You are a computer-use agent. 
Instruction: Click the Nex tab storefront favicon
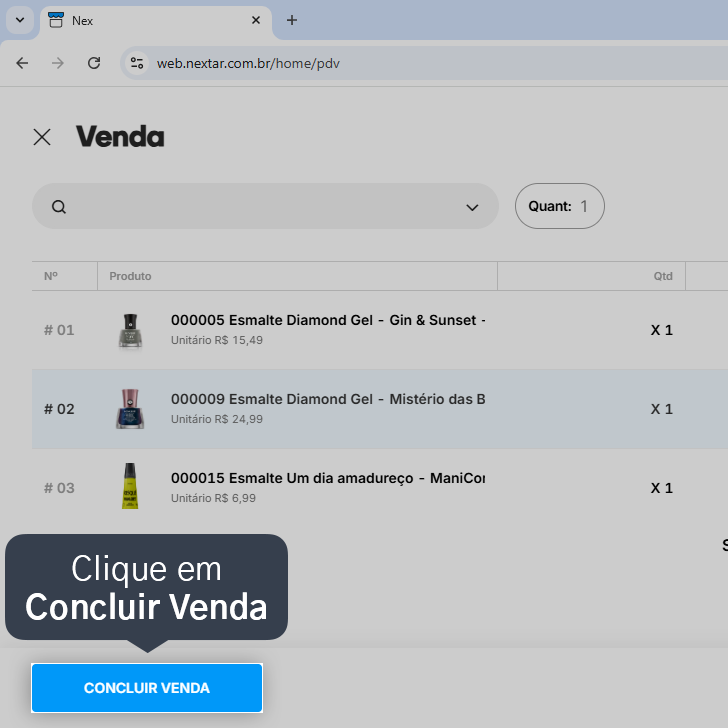tap(56, 20)
